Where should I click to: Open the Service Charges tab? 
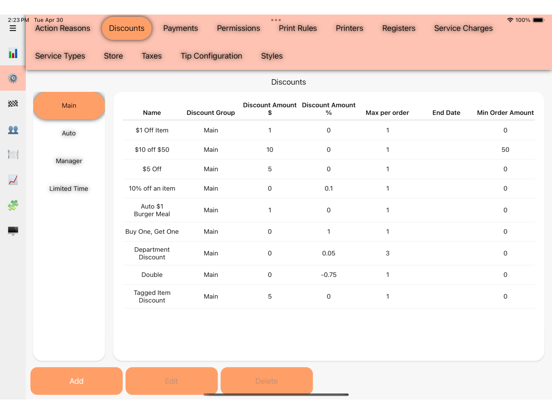(x=463, y=28)
